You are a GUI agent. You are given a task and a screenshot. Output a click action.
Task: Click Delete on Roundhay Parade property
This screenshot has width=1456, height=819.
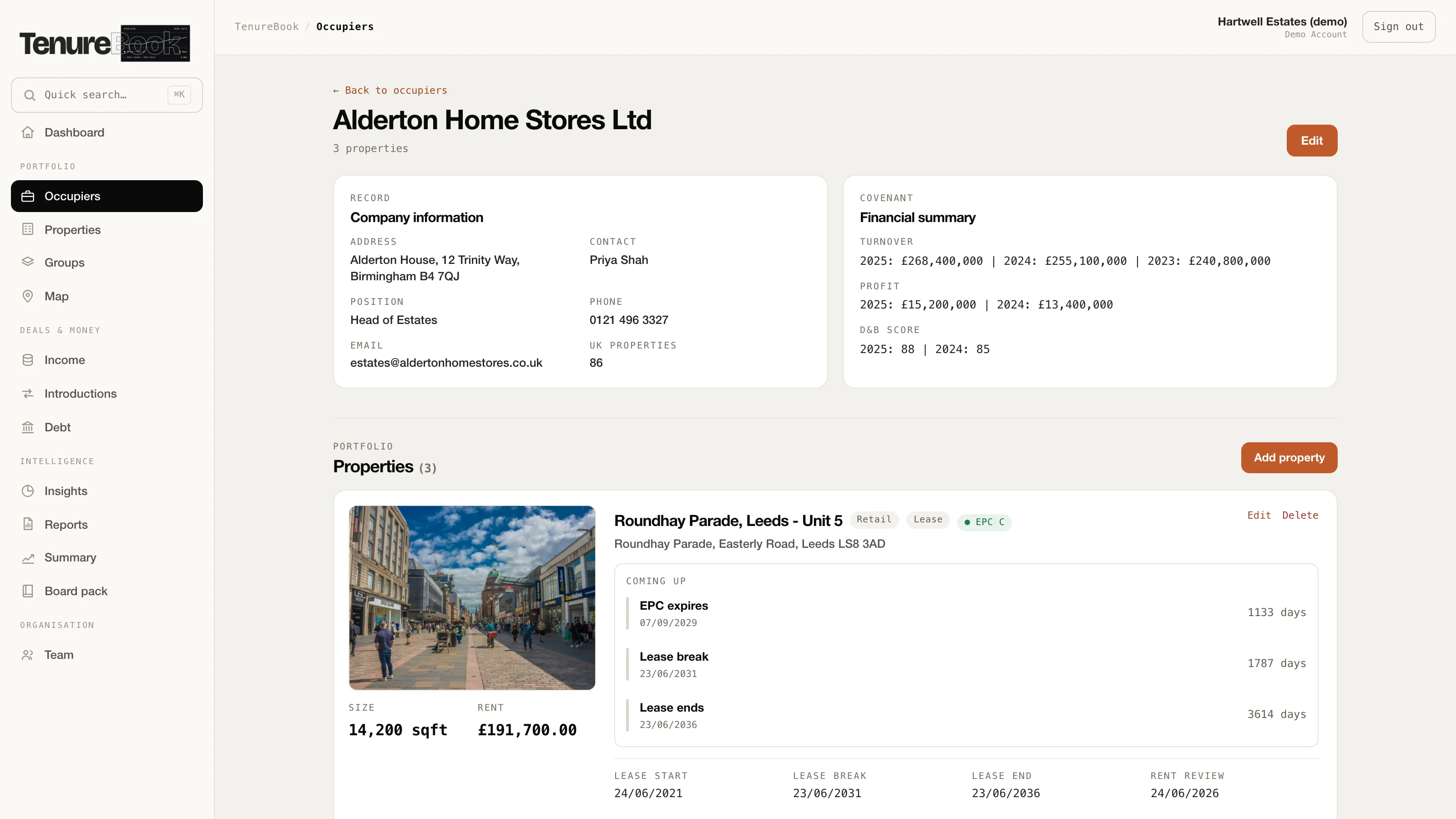tap(1300, 516)
